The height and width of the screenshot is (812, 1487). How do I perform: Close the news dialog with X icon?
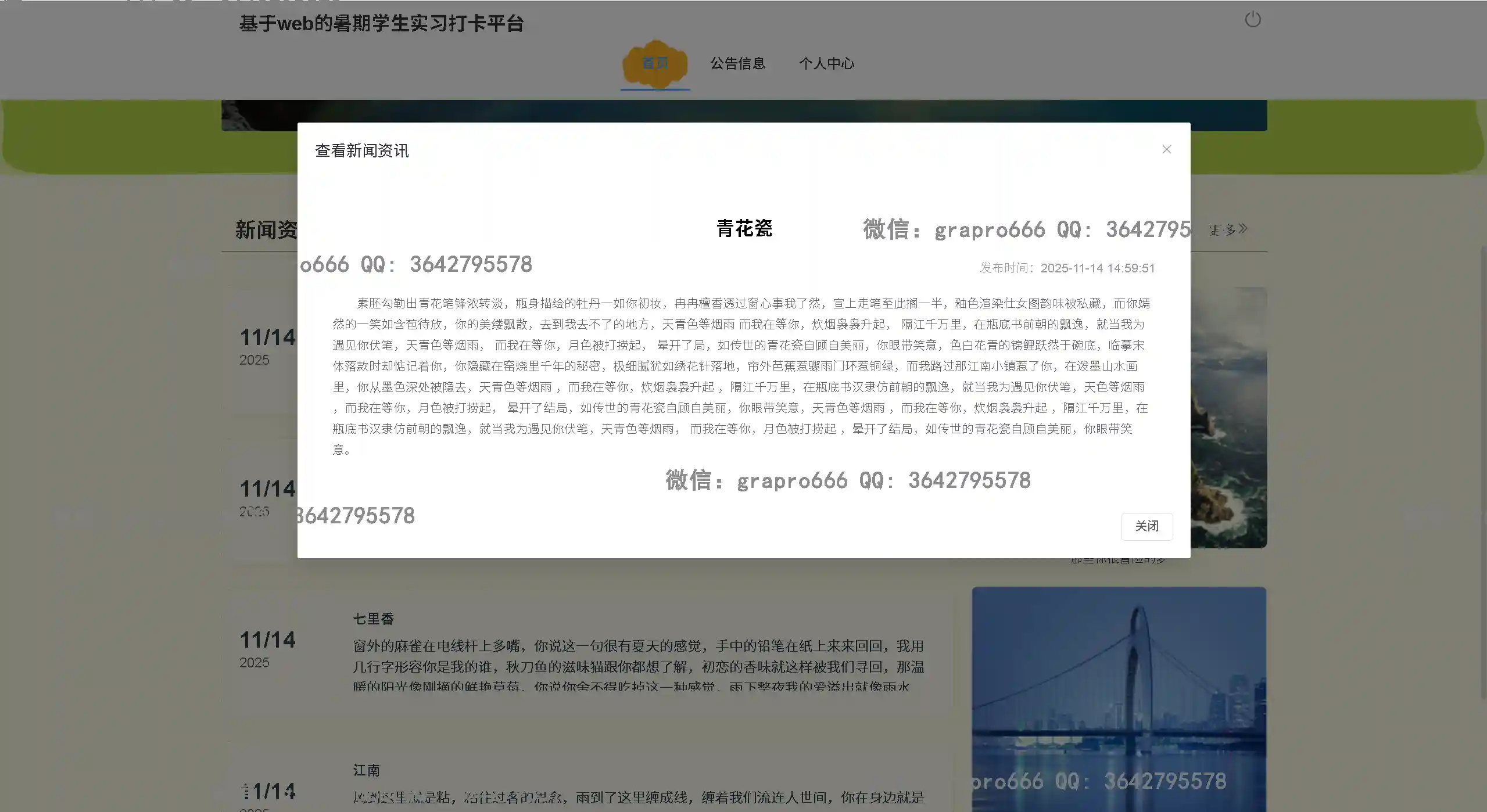pyautogui.click(x=1166, y=149)
